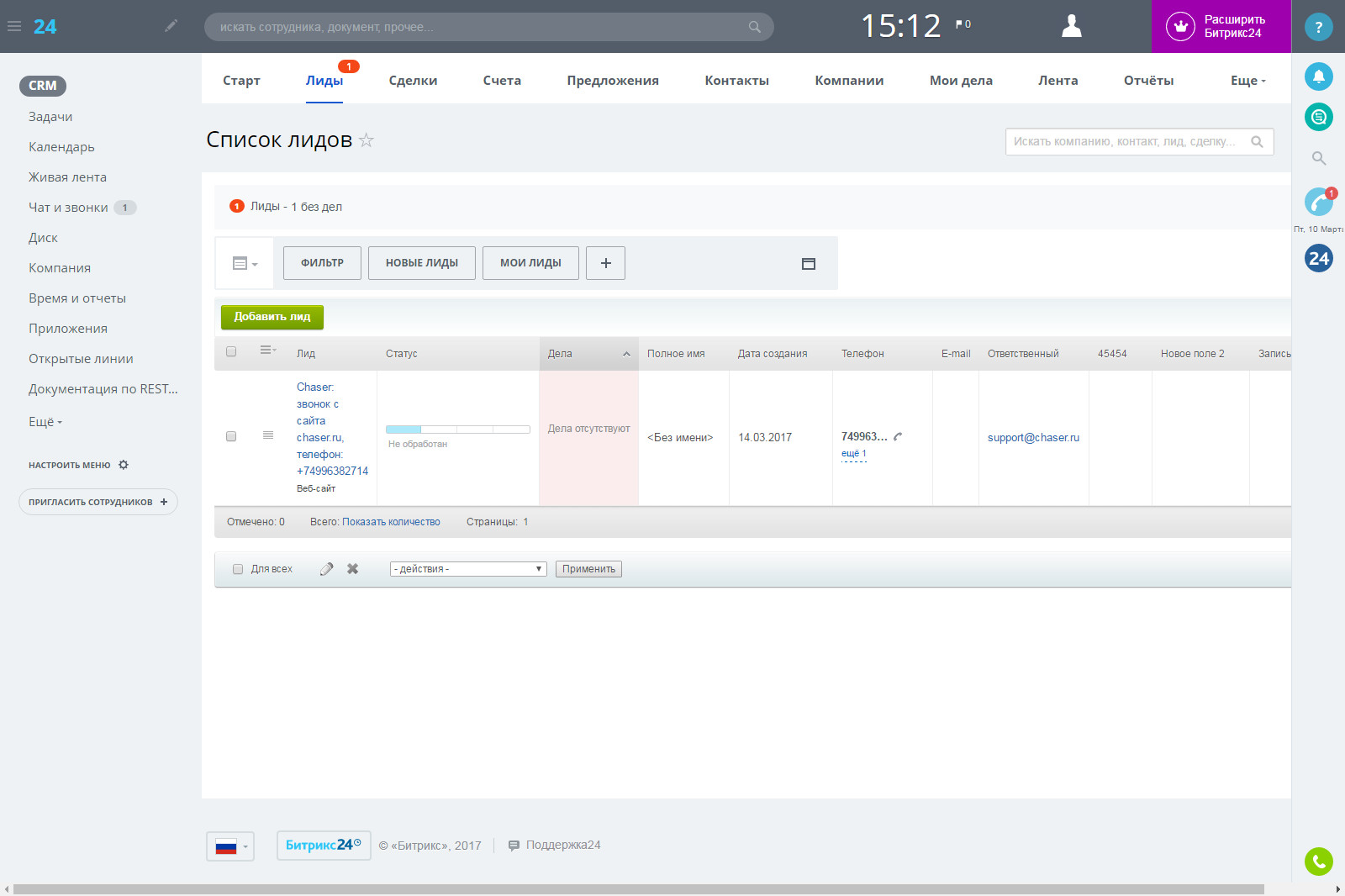The width and height of the screenshot is (1345, 896).
Task: Open the chat messenger icon in right sidebar
Action: (x=1318, y=117)
